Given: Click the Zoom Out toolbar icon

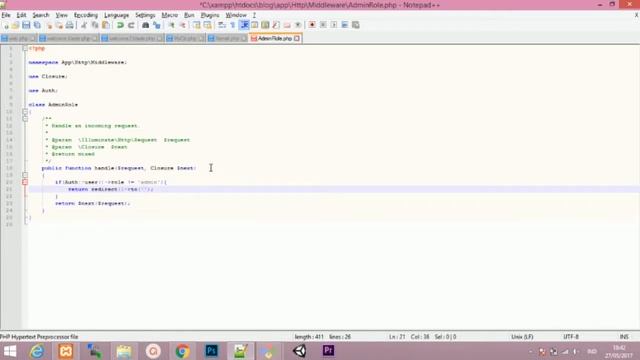Looking at the screenshot, I should (182, 25).
